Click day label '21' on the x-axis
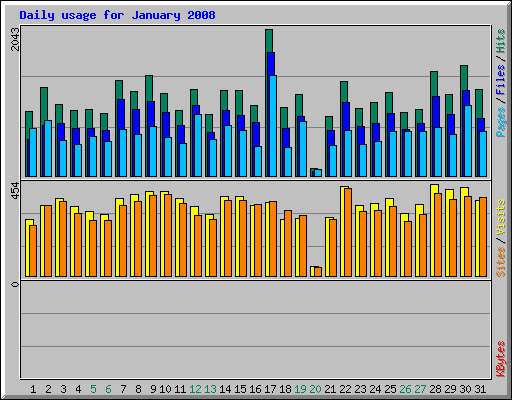 (x=330, y=389)
